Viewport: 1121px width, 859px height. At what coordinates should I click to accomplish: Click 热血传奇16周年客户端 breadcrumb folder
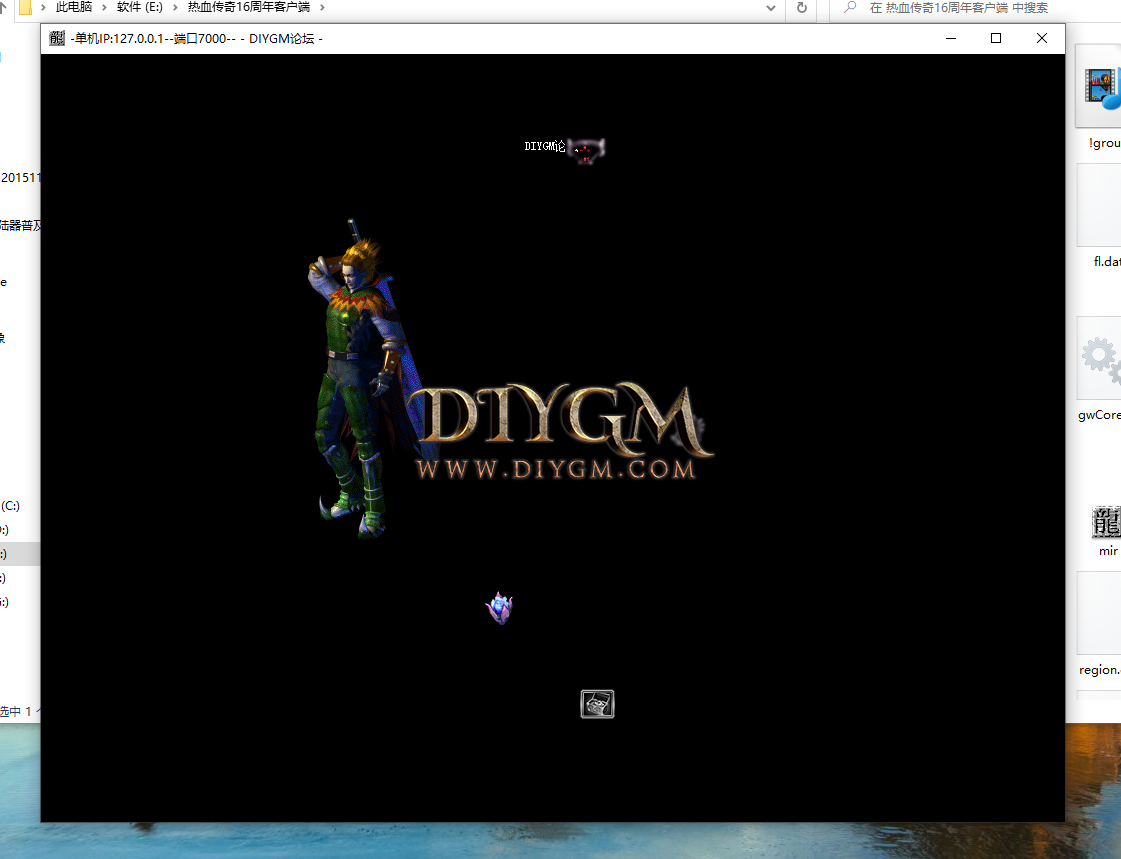249,7
